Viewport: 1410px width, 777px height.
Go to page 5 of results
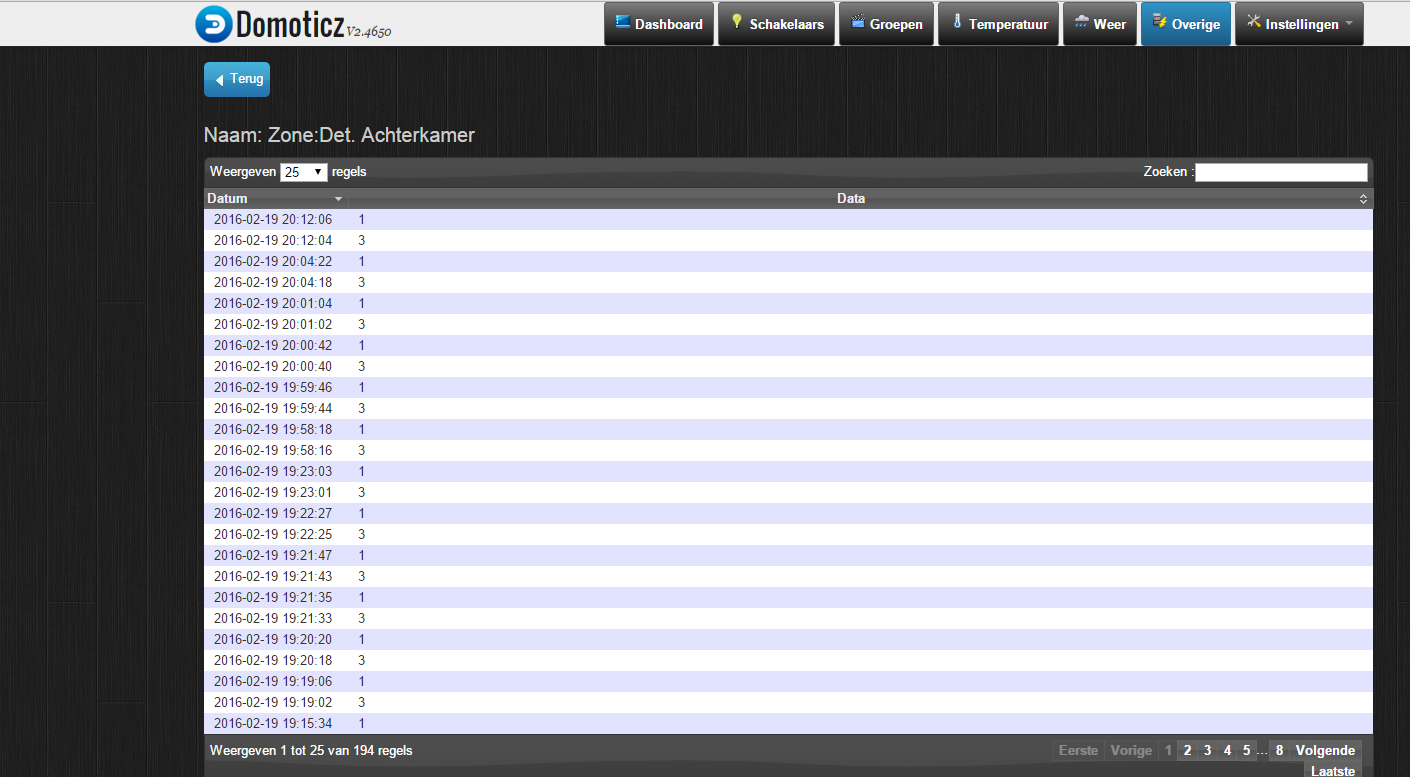tap(1246, 750)
